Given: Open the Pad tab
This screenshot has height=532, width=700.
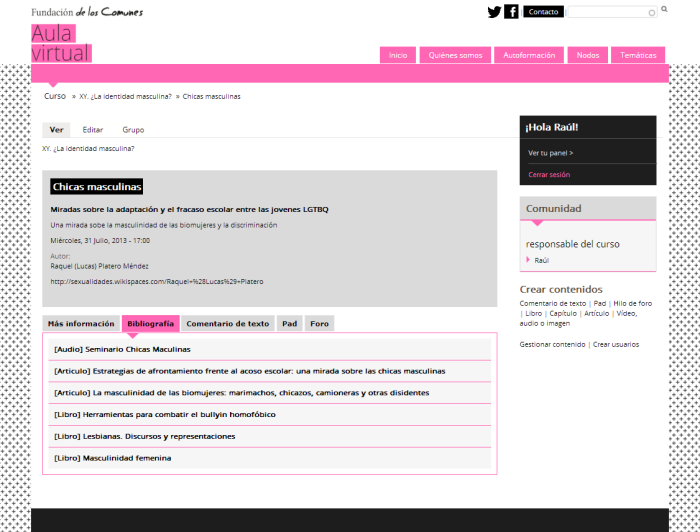Looking at the screenshot, I should coord(289,324).
